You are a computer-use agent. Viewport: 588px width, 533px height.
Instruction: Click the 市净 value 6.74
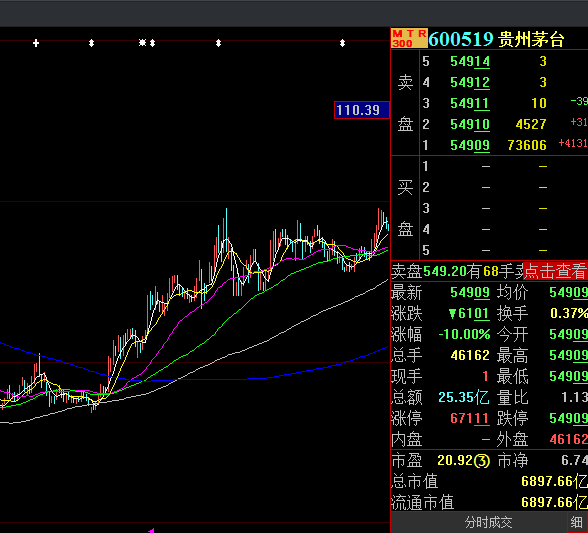point(574,460)
